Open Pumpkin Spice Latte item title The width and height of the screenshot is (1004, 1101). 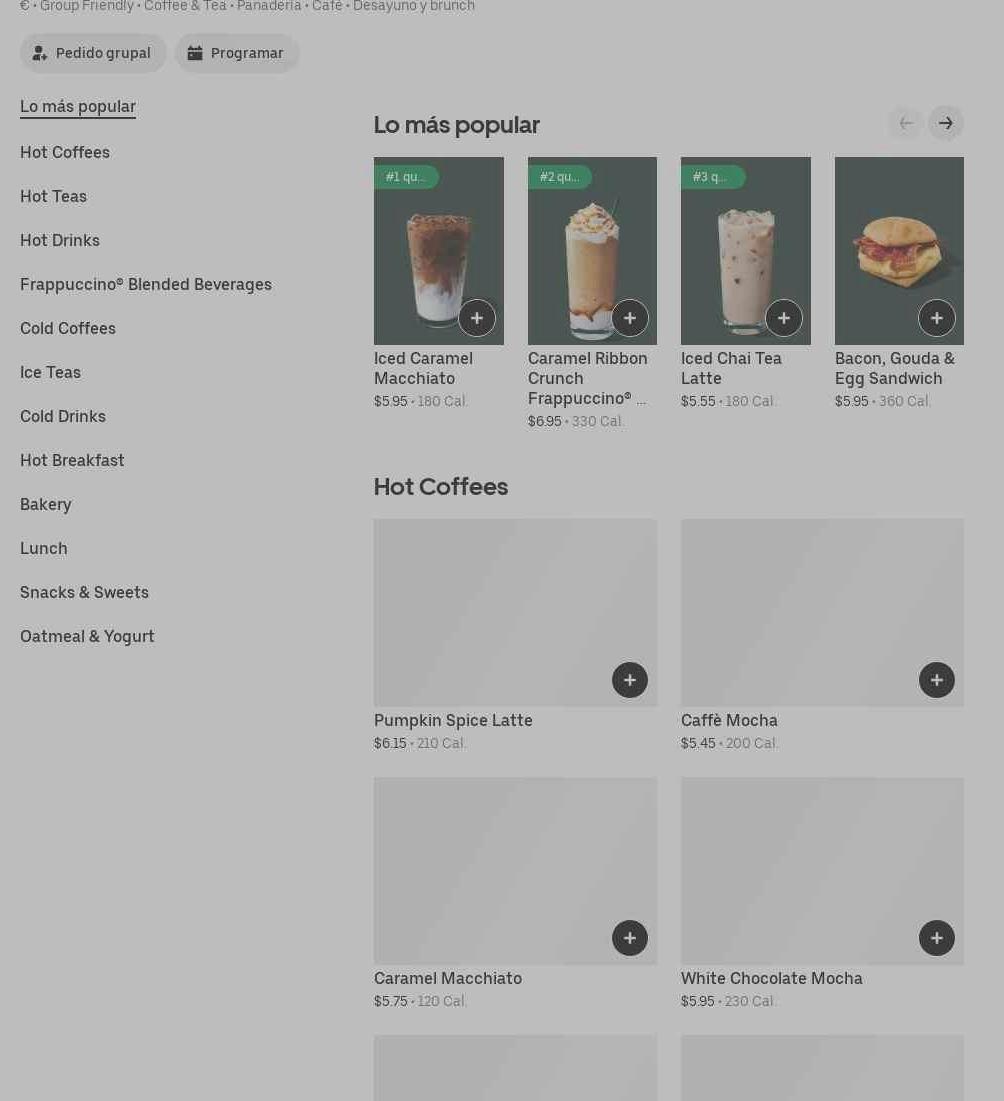[x=453, y=720]
